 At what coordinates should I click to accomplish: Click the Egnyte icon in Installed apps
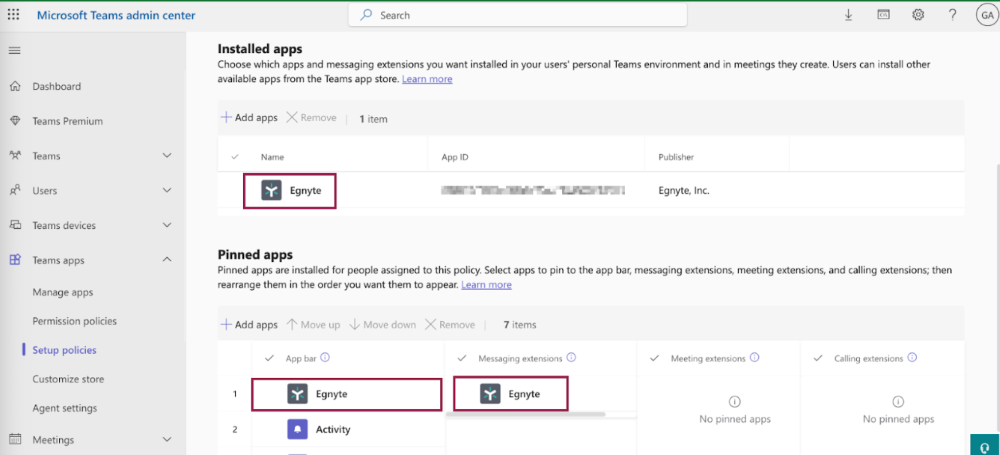point(272,190)
